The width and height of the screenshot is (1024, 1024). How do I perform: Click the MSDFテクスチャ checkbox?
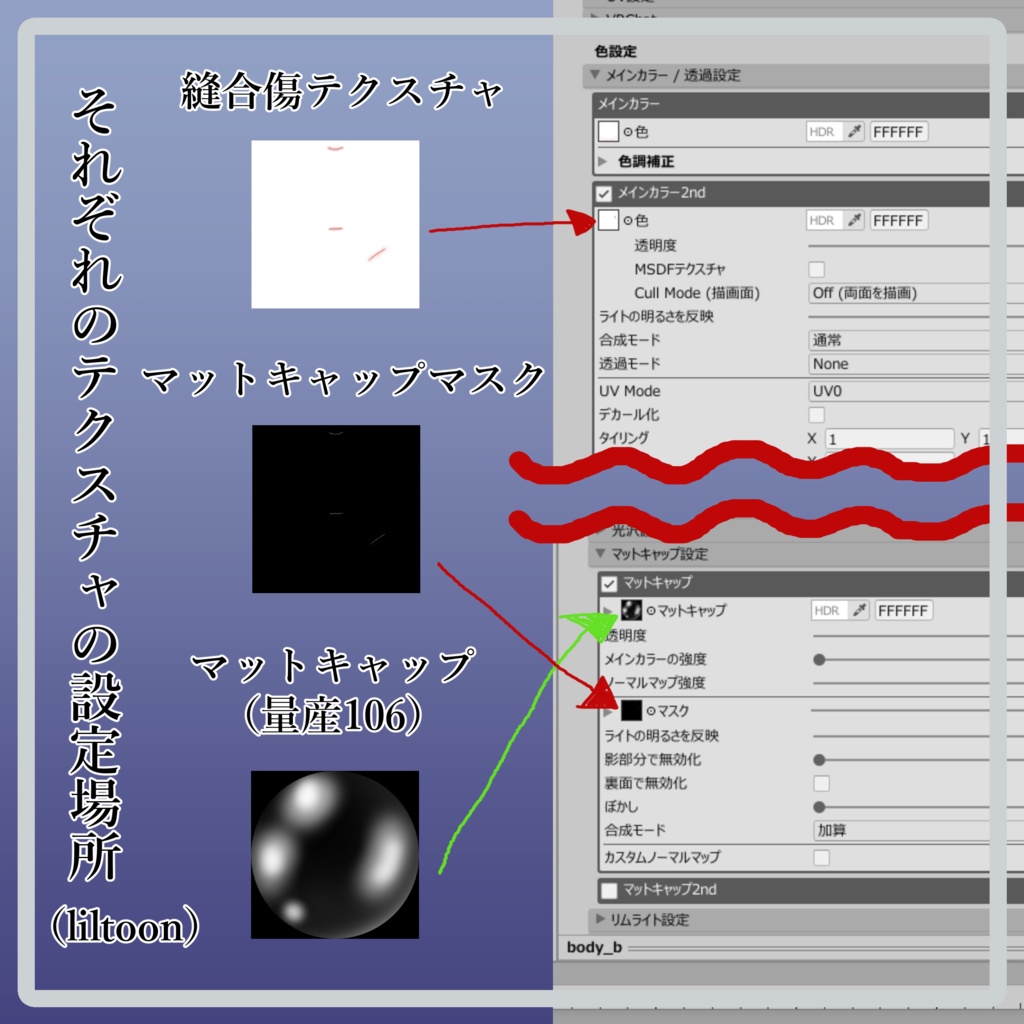point(814,268)
